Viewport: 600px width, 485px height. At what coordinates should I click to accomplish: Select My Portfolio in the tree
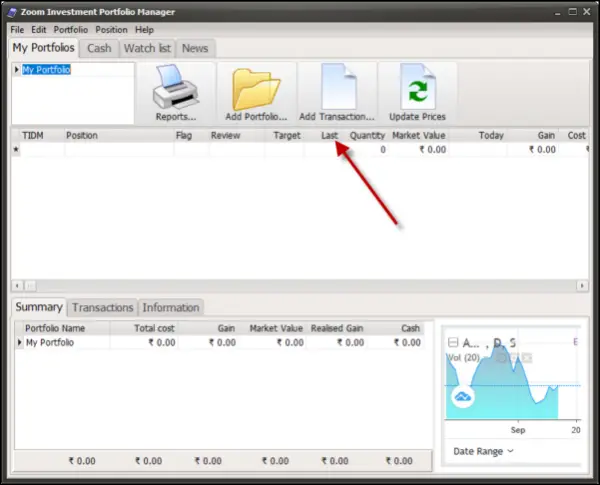[46, 70]
